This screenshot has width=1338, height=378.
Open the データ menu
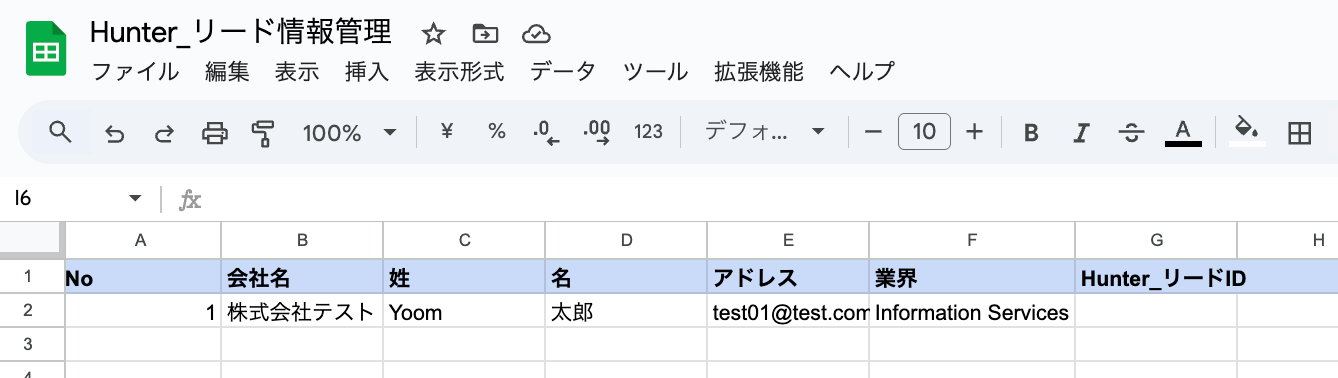(x=563, y=72)
